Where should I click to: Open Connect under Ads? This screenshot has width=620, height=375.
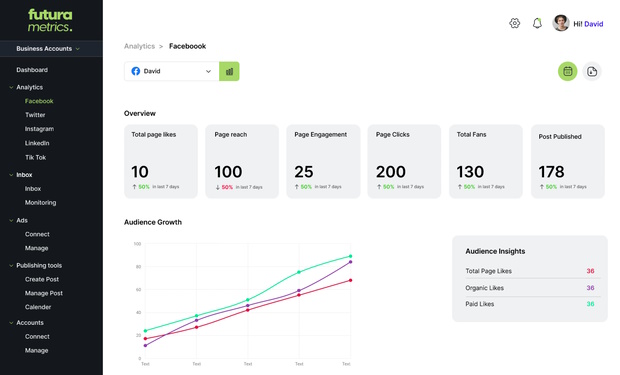37,234
